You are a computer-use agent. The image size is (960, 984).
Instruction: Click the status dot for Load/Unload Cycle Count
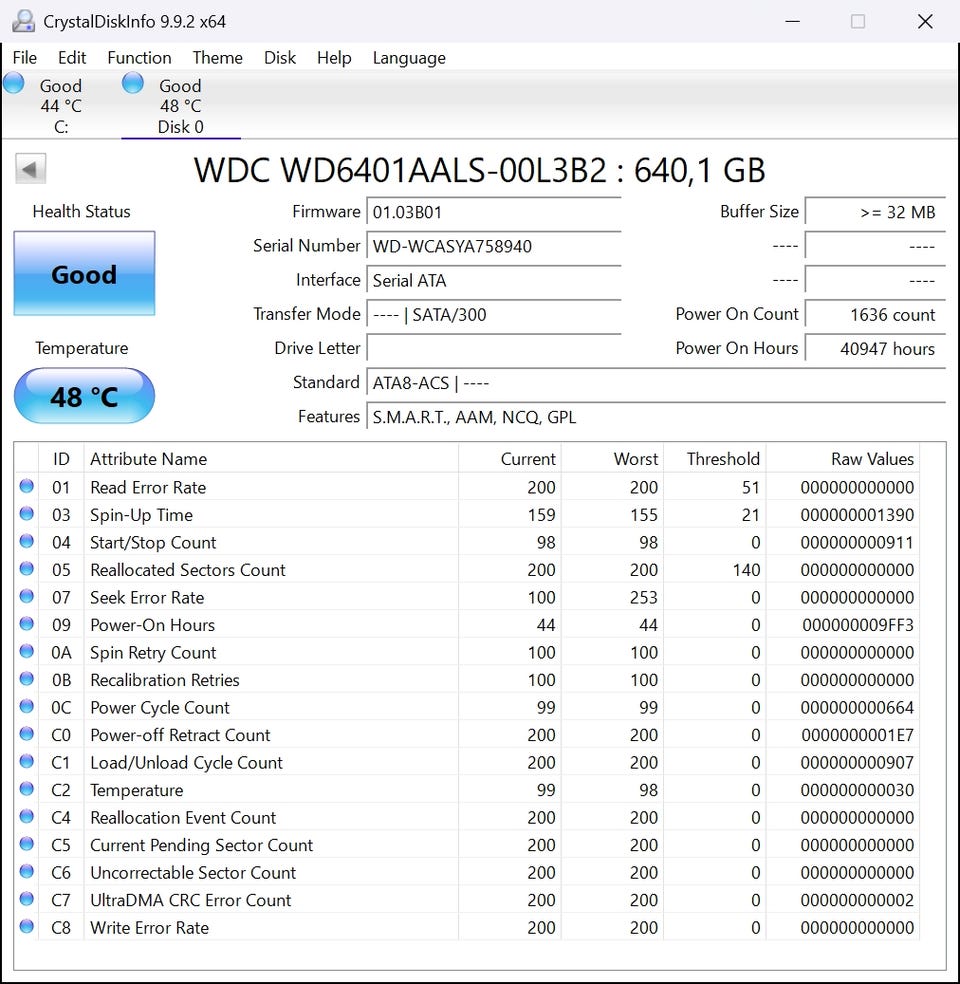[x=26, y=762]
